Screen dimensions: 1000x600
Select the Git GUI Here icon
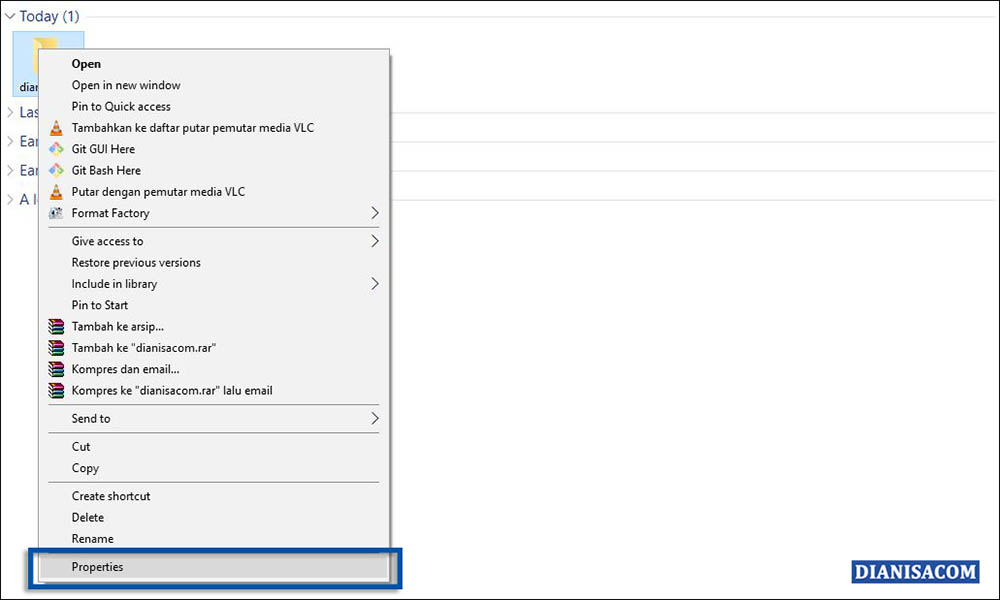pyautogui.click(x=55, y=149)
